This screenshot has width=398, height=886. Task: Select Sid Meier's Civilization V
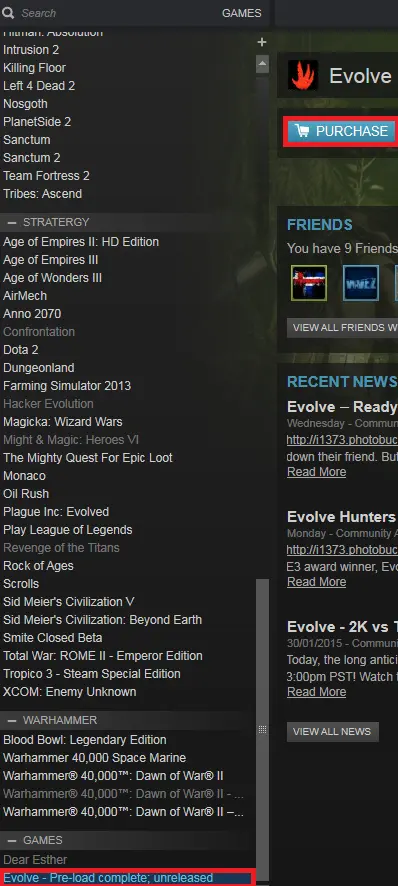click(68, 602)
